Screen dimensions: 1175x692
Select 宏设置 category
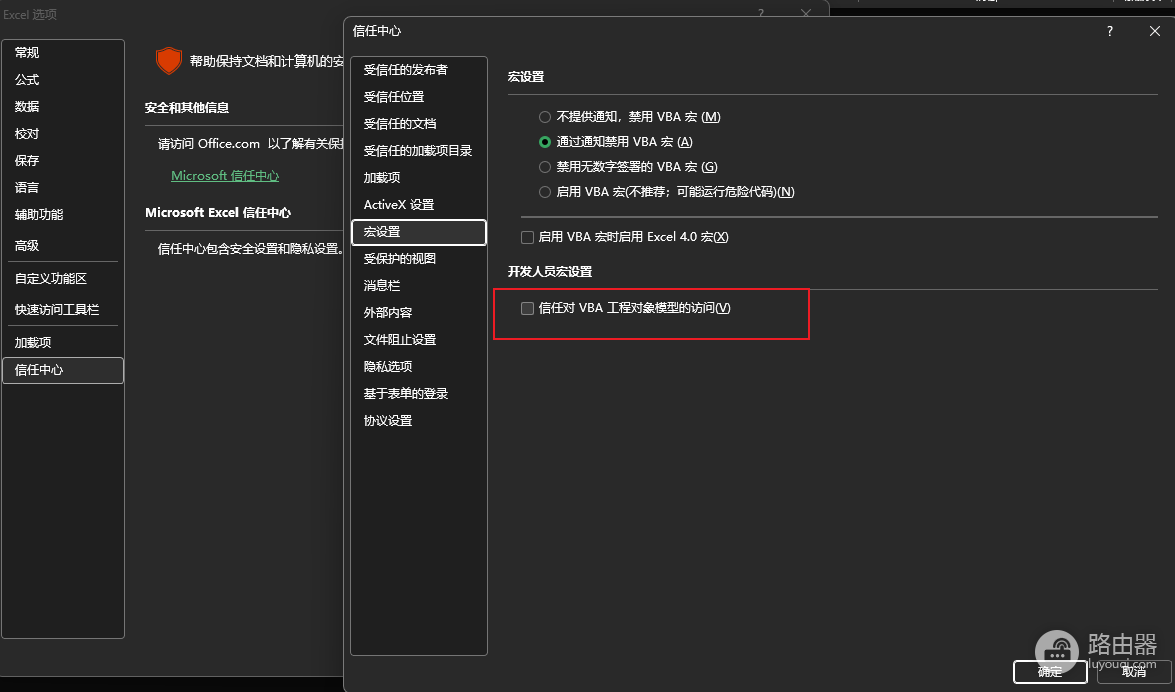(x=419, y=232)
